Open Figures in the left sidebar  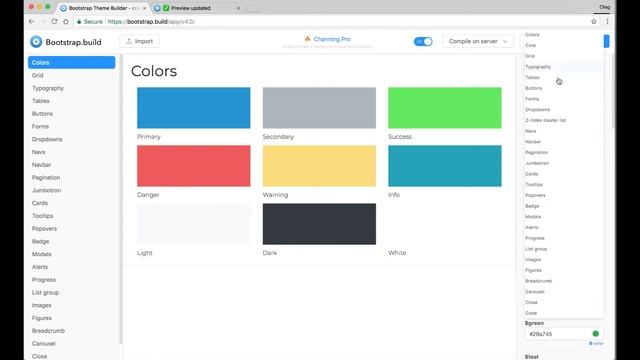coord(42,318)
